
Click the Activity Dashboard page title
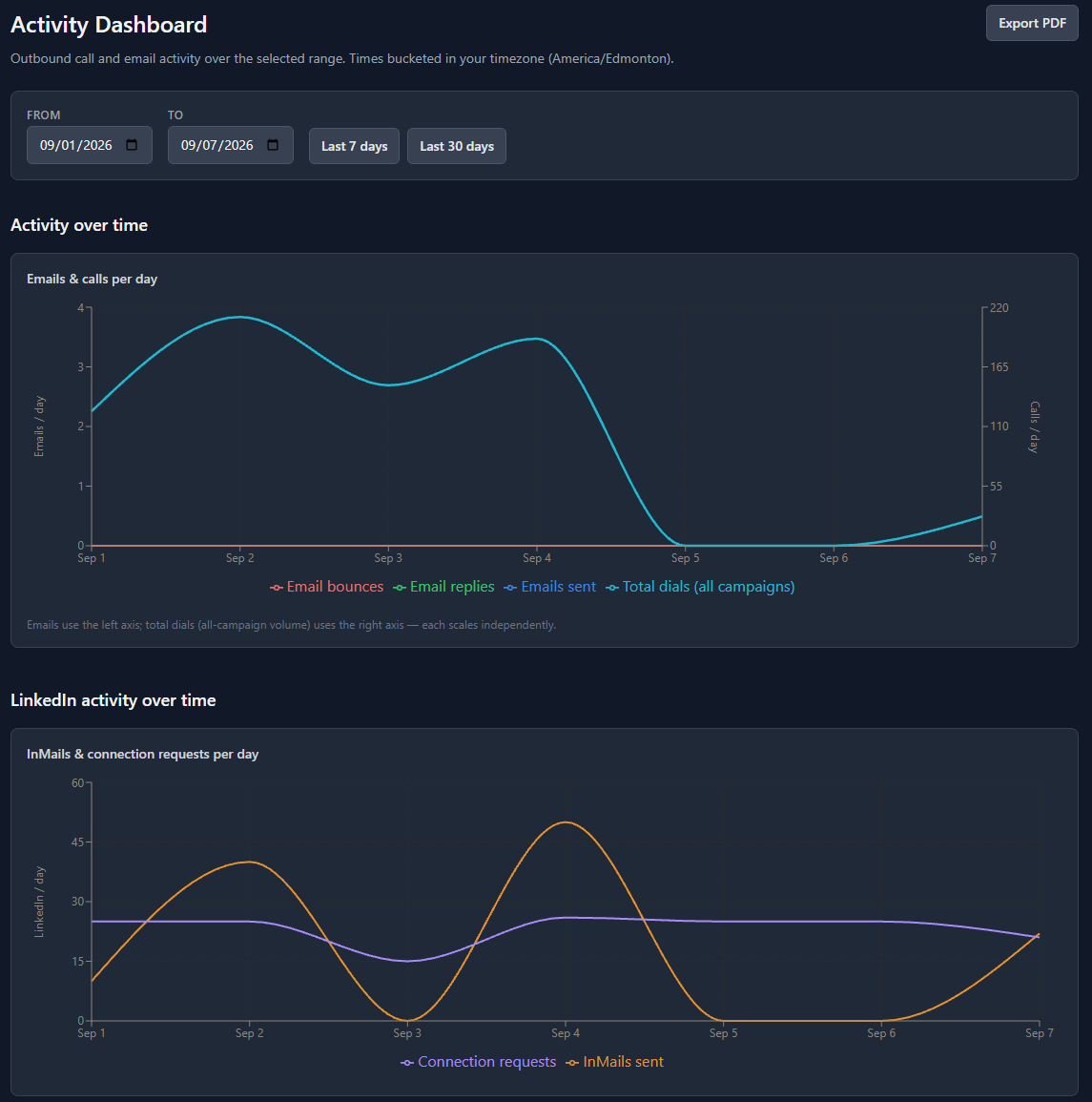109,25
